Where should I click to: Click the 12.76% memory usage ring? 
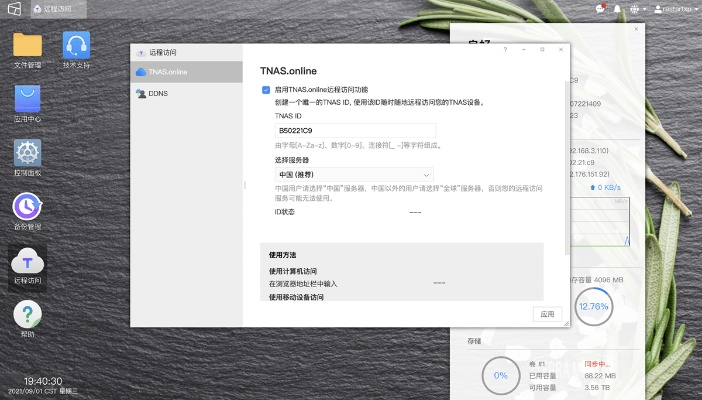pyautogui.click(x=594, y=306)
